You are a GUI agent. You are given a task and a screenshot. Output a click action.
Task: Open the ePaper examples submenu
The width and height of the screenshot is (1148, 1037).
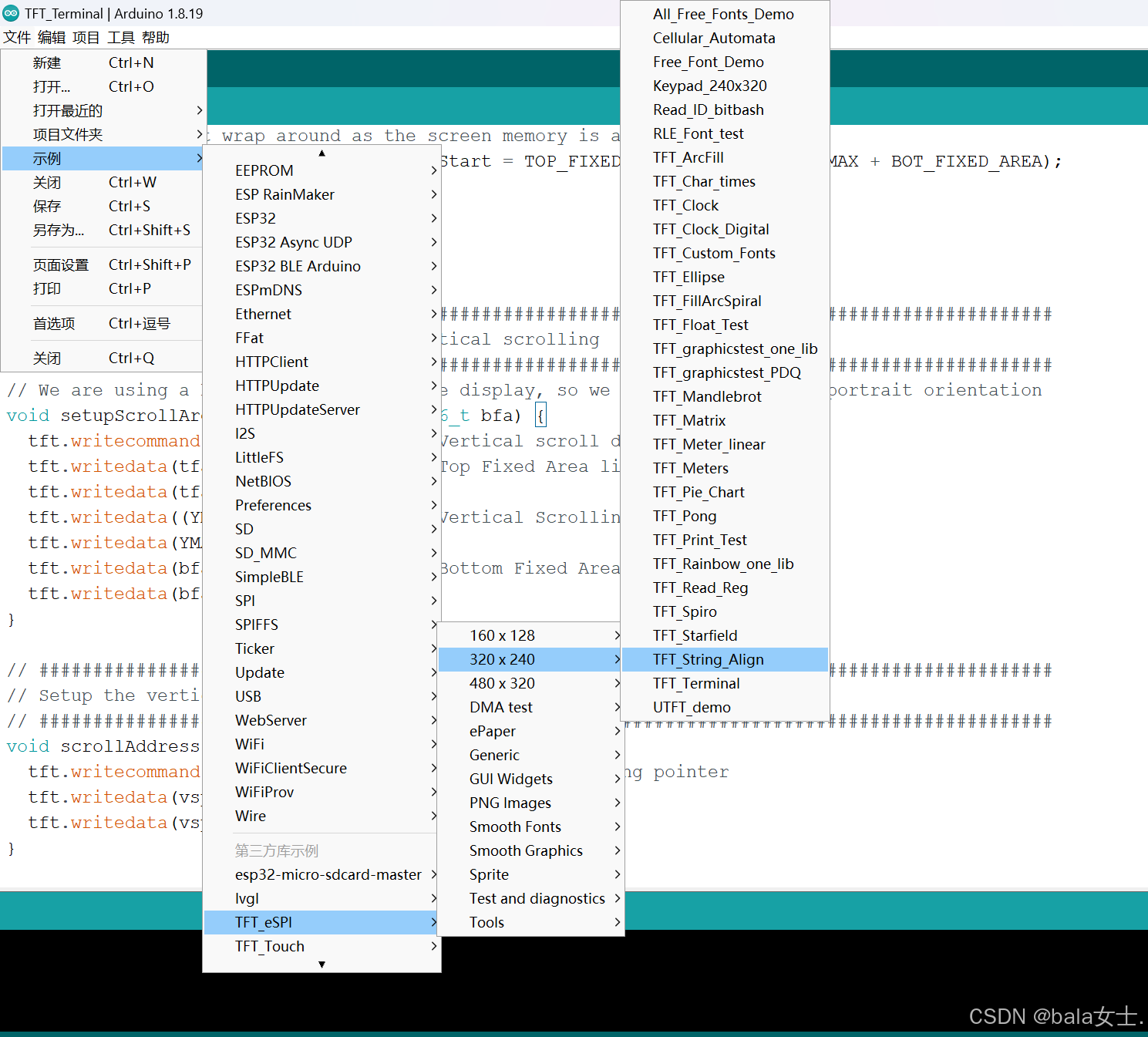pos(530,731)
